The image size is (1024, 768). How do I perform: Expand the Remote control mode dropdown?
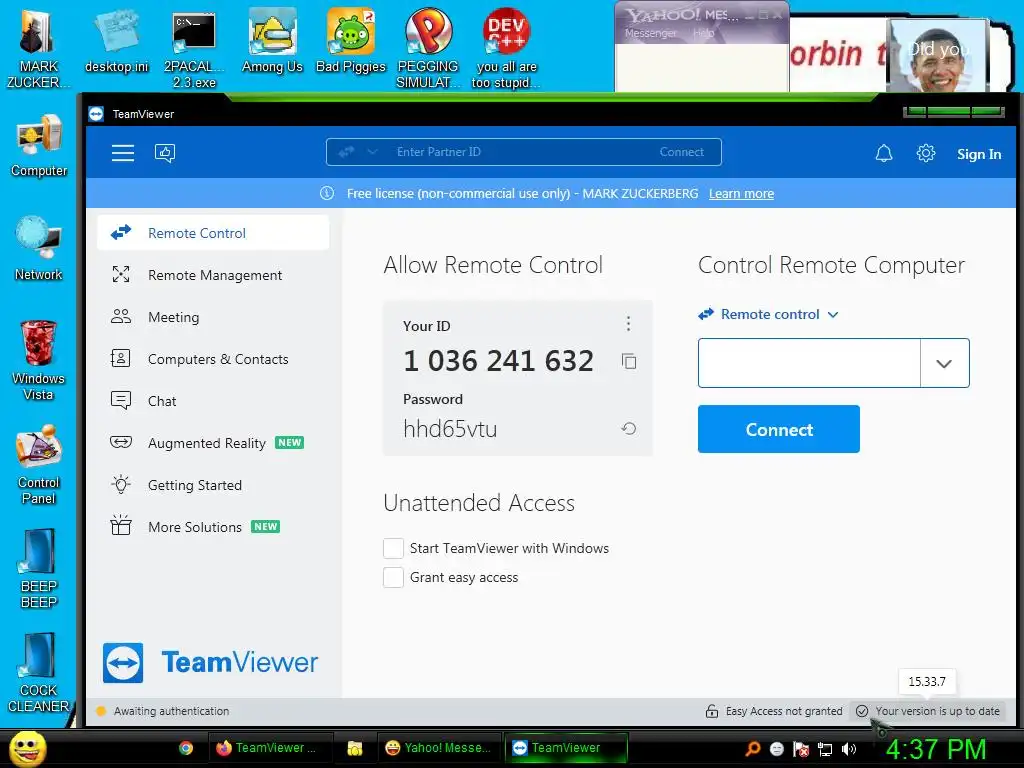[x=769, y=314]
